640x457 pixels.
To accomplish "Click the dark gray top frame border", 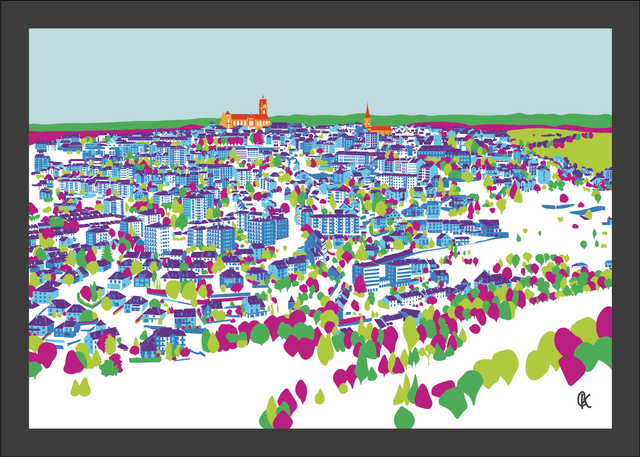I will [x=320, y=13].
